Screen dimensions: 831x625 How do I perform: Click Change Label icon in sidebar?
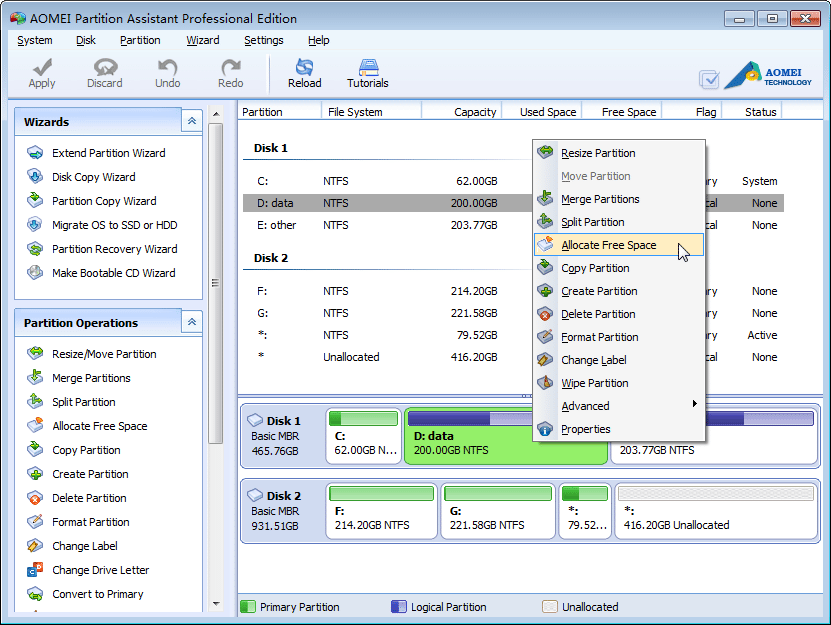pyautogui.click(x=35, y=546)
